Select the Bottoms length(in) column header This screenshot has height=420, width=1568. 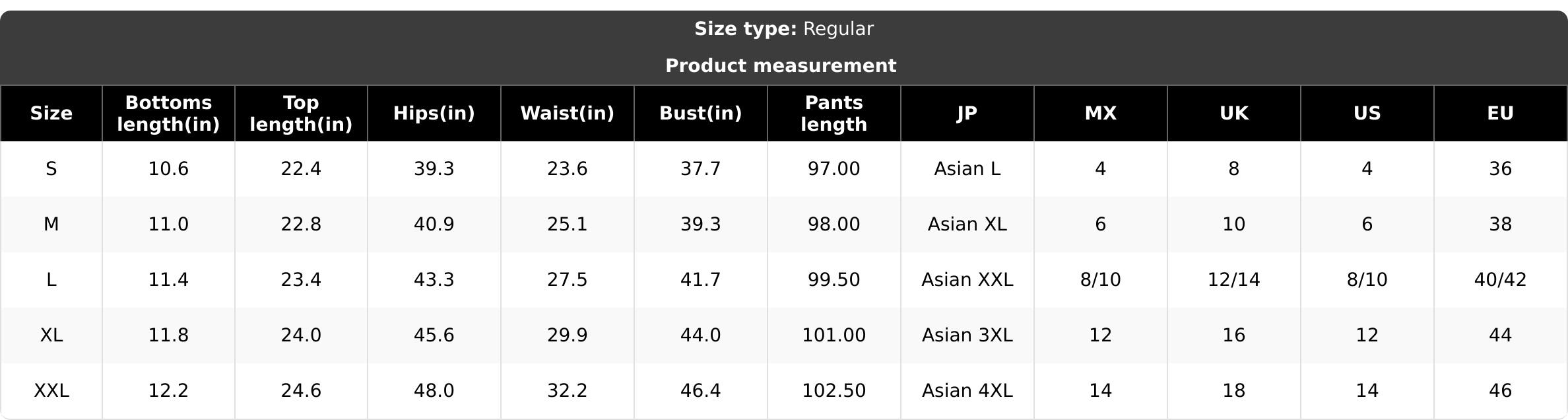pos(168,114)
